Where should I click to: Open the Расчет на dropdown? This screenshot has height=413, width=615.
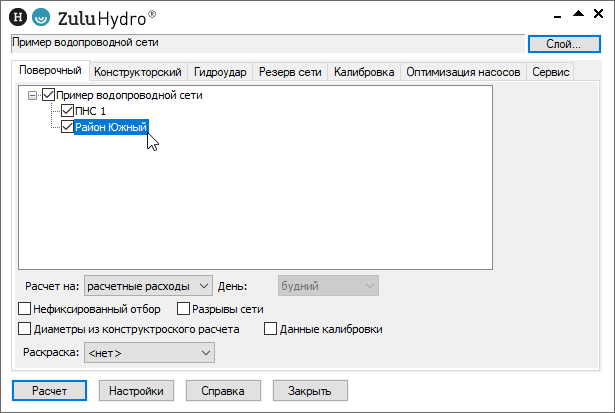pyautogui.click(x=148, y=285)
